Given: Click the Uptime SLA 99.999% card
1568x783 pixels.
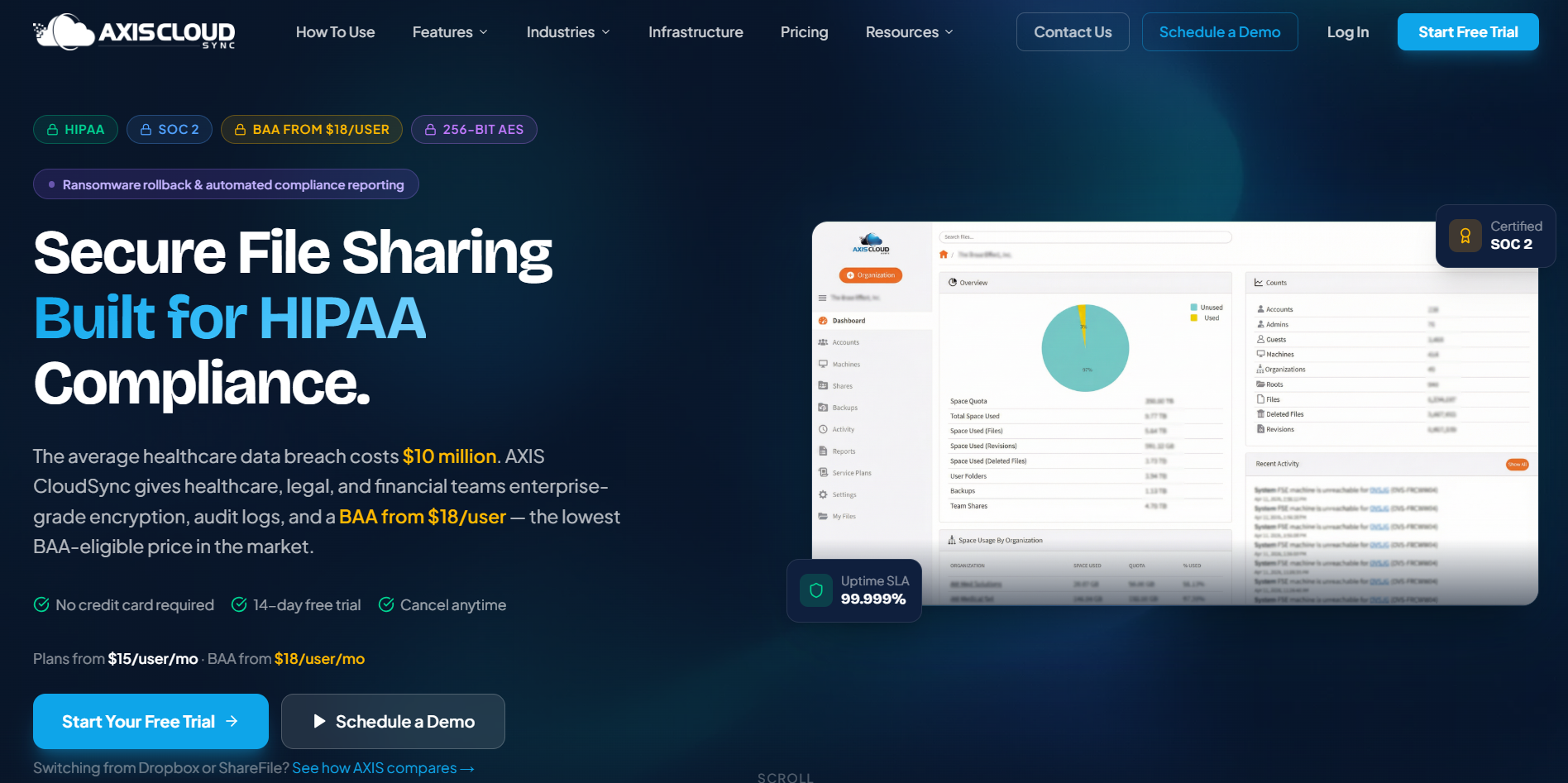Looking at the screenshot, I should 854,590.
